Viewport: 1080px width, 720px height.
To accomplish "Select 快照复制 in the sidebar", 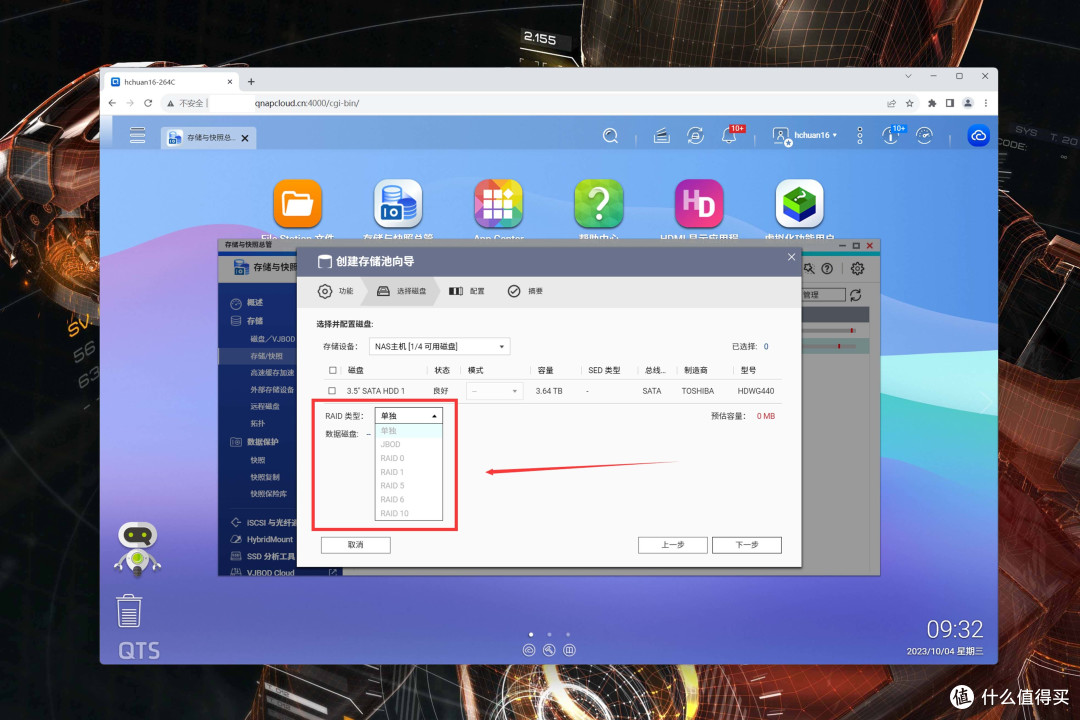I will coord(264,477).
